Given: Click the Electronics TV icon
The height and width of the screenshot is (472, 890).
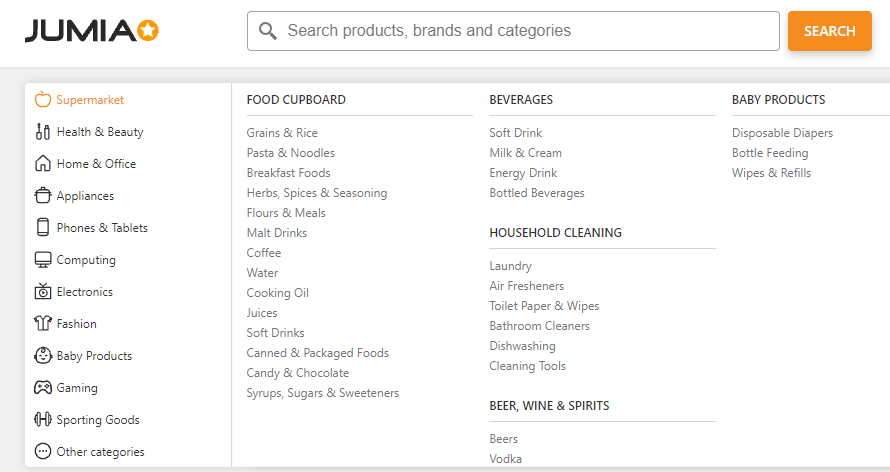Looking at the screenshot, I should 42,292.
